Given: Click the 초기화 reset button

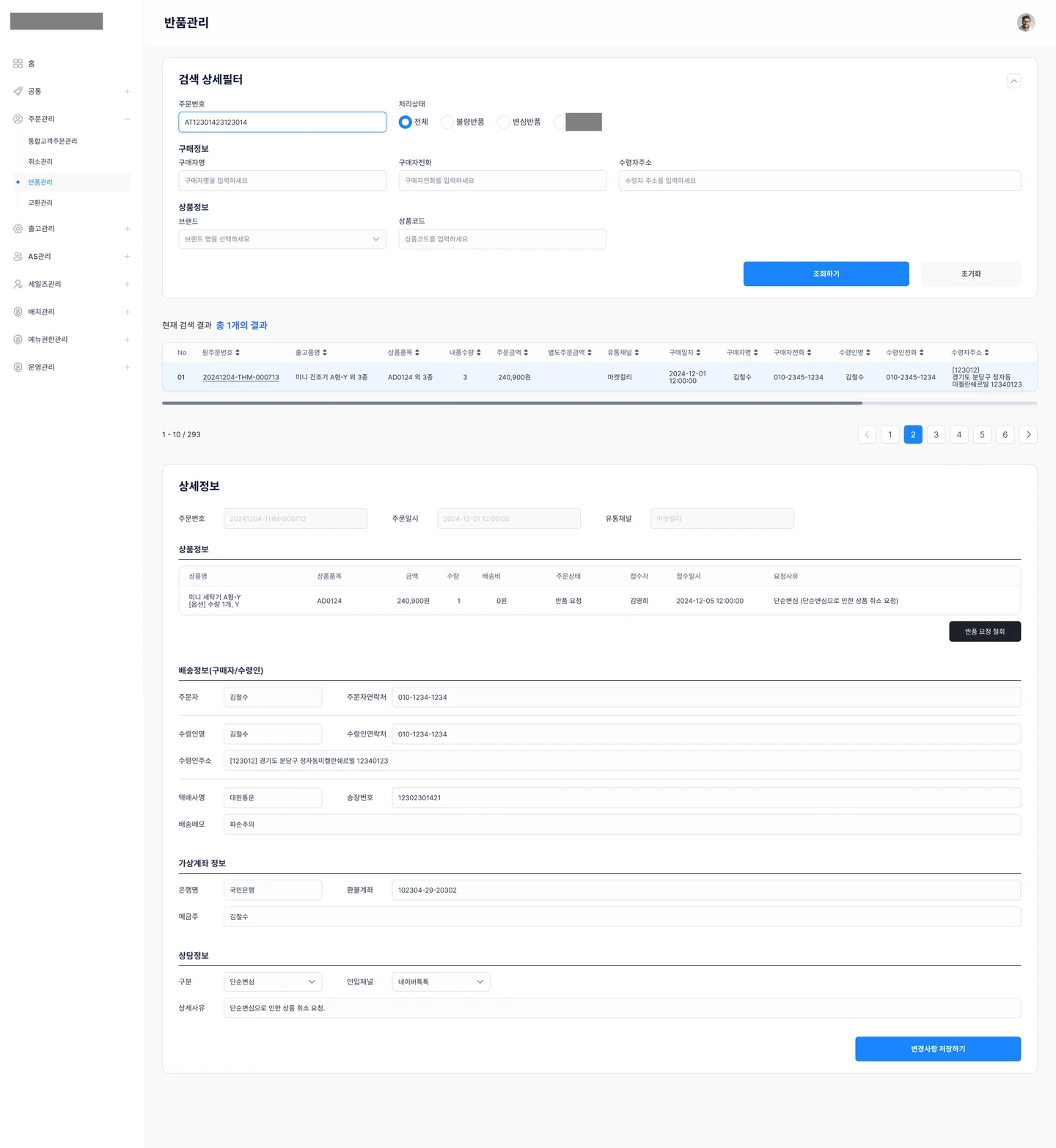Looking at the screenshot, I should [x=971, y=274].
